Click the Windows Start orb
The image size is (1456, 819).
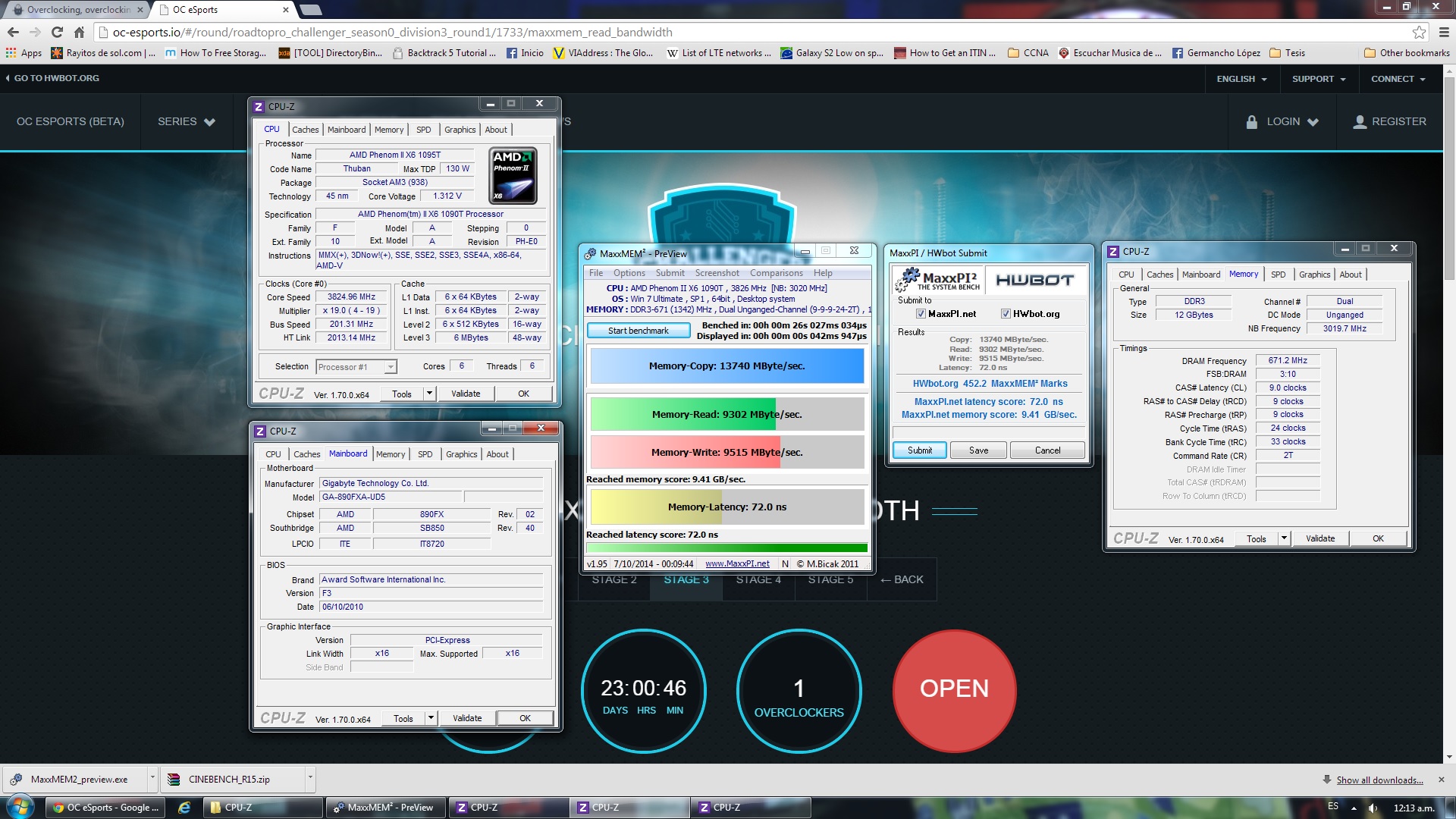[x=20, y=807]
